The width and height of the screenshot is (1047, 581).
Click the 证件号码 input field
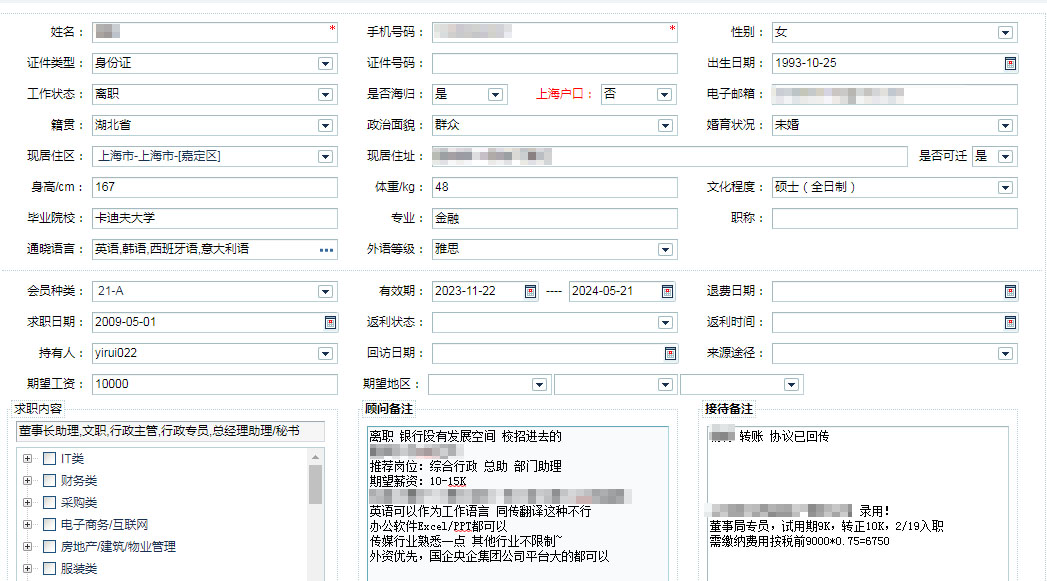[x=554, y=63]
